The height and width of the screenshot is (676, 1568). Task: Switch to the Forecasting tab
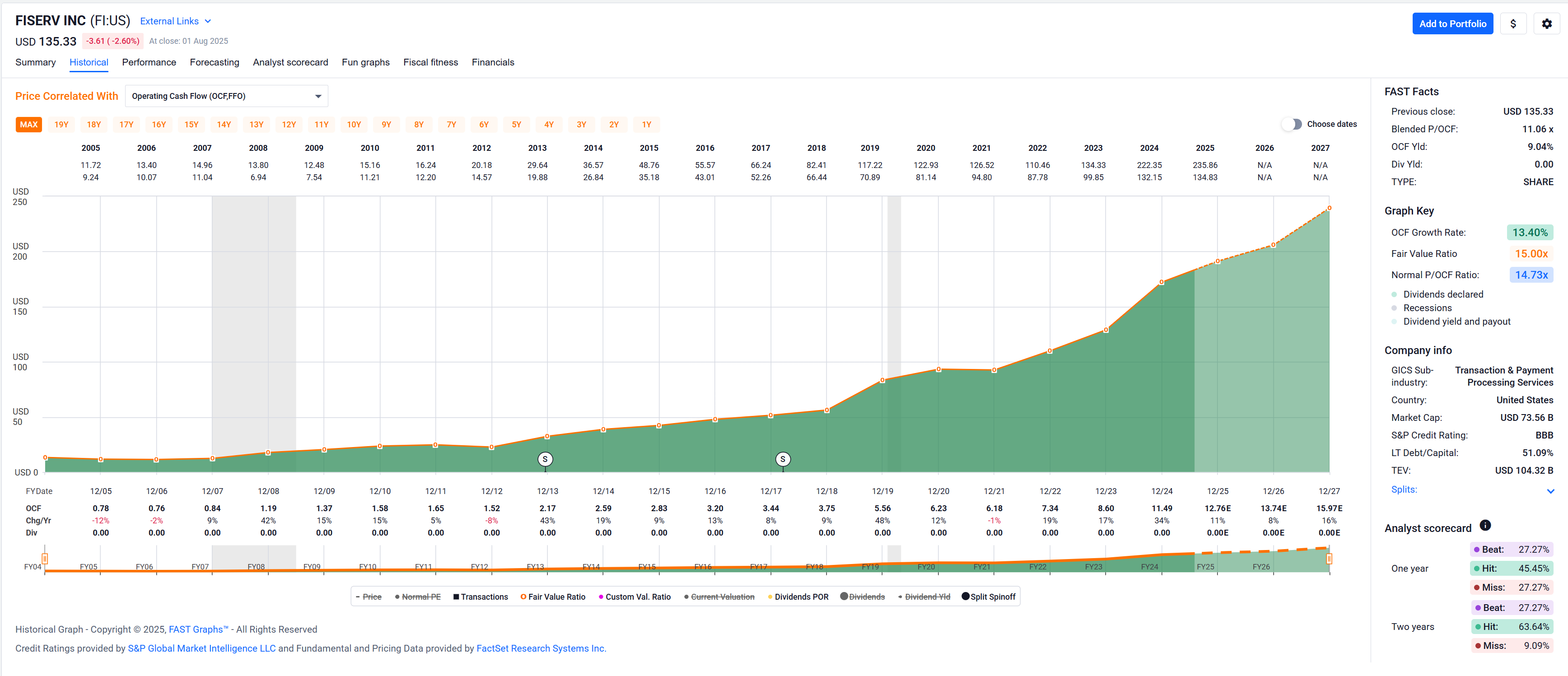click(214, 62)
